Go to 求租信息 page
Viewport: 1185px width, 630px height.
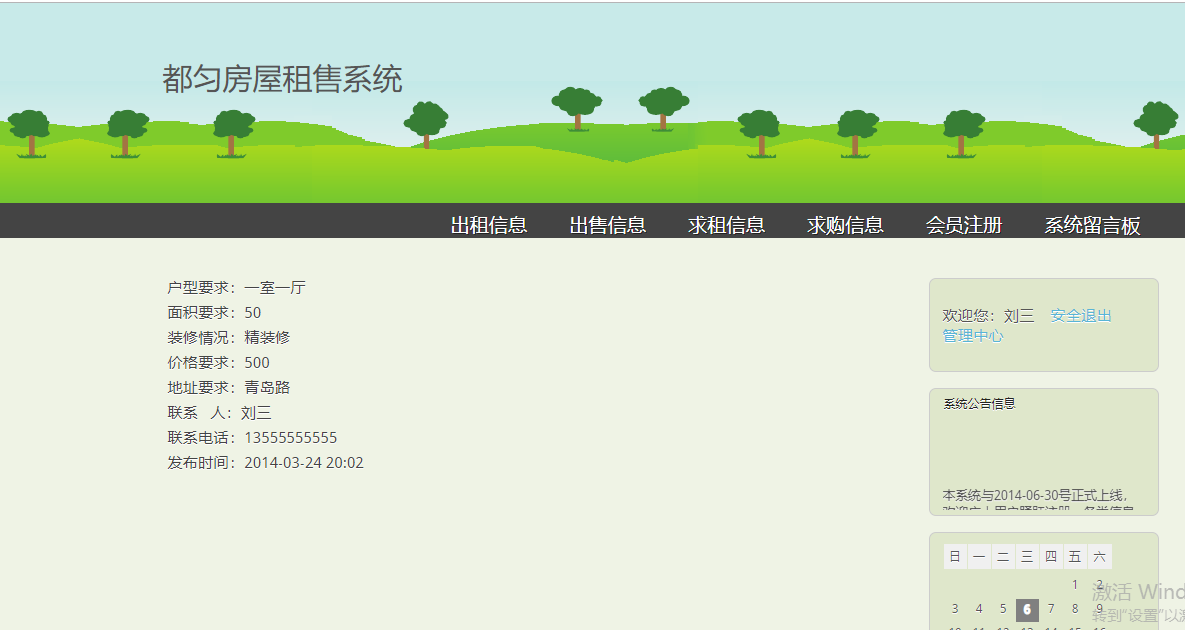pos(726,225)
